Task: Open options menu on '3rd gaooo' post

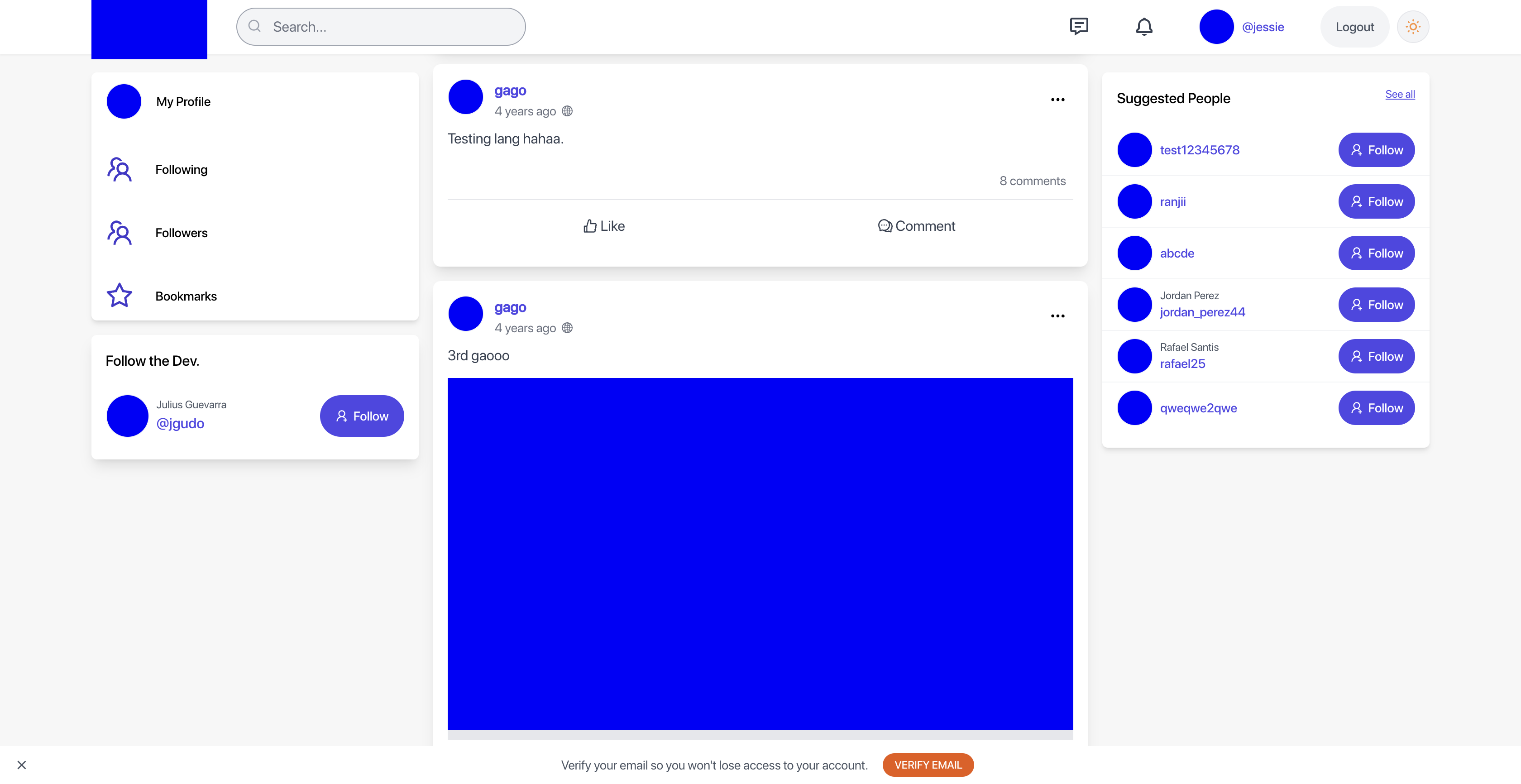Action: (1057, 316)
